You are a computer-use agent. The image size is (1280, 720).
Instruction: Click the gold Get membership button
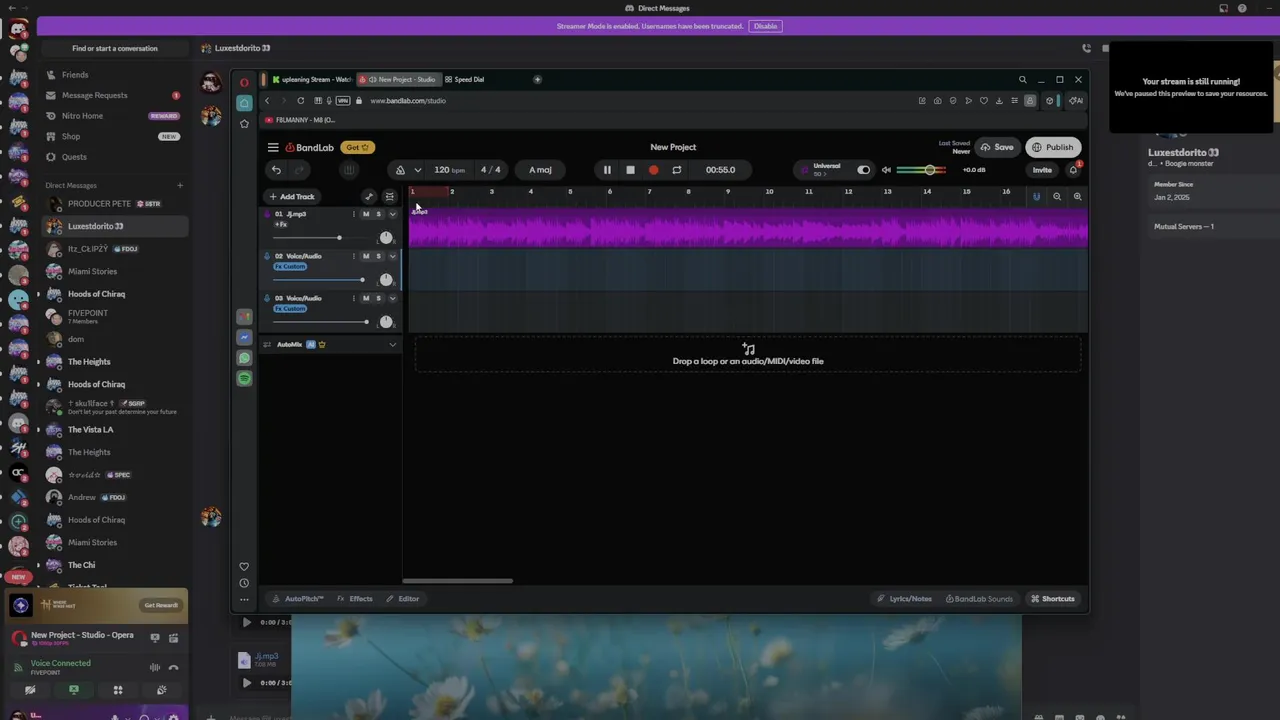tap(357, 147)
